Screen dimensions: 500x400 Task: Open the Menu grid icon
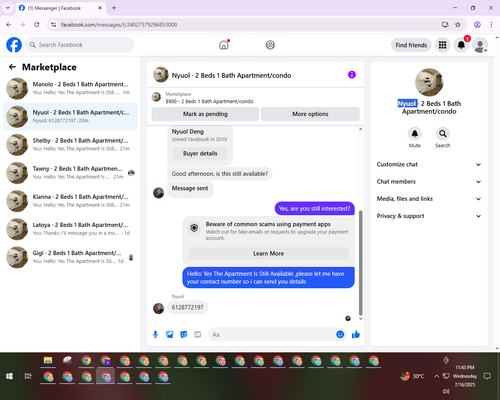[x=442, y=45]
